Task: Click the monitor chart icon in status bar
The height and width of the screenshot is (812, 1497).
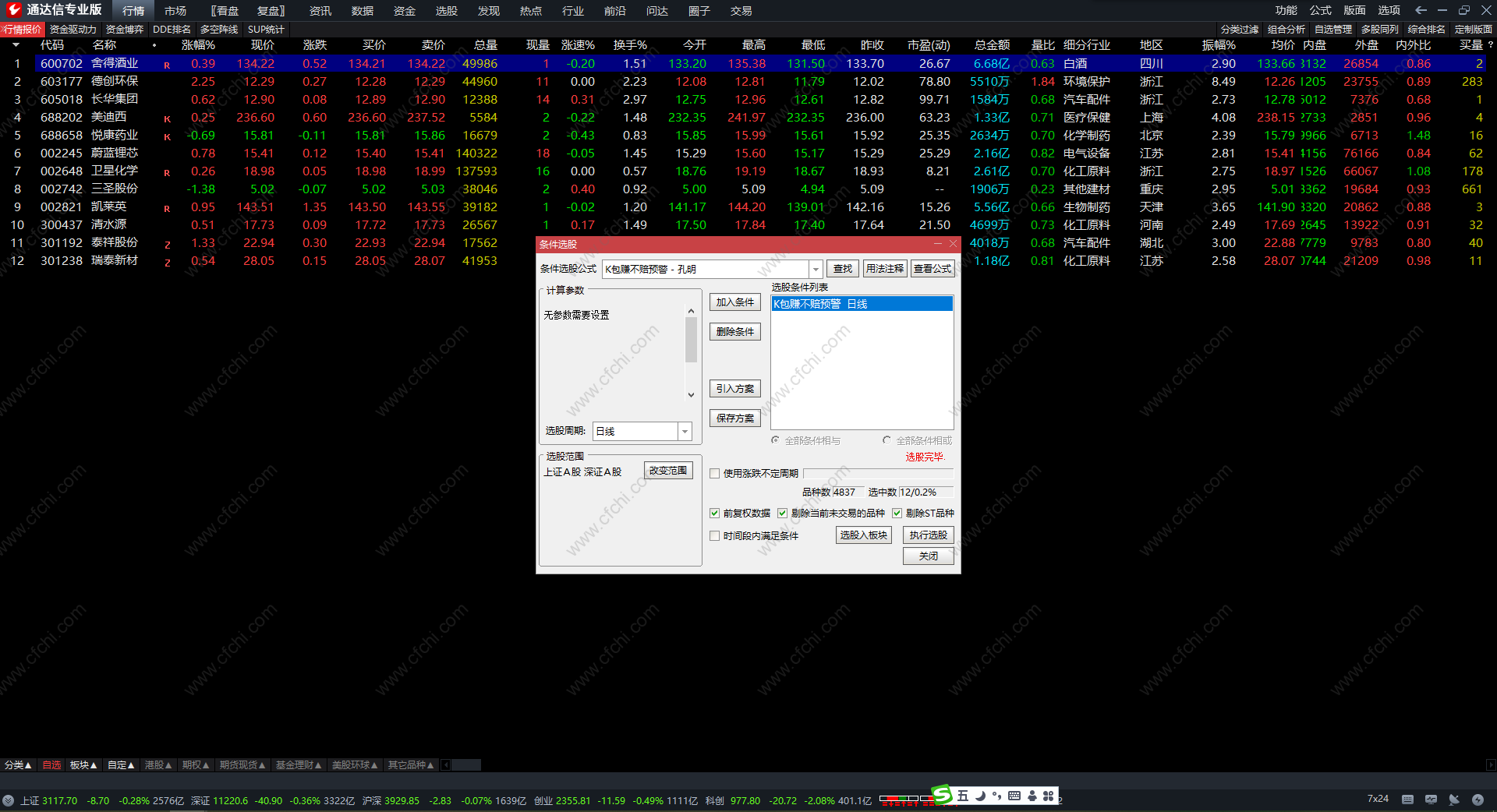Action: tap(1431, 800)
